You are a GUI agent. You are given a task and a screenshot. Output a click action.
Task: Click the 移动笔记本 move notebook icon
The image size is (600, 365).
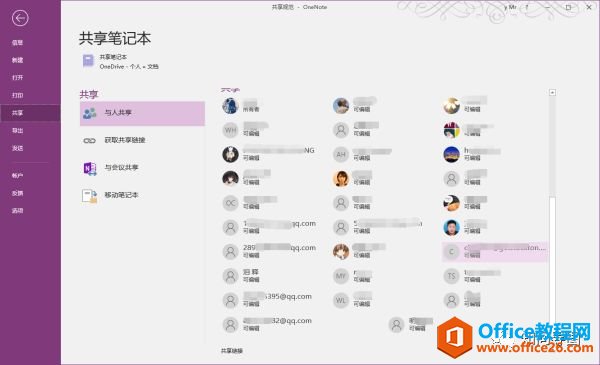point(90,196)
